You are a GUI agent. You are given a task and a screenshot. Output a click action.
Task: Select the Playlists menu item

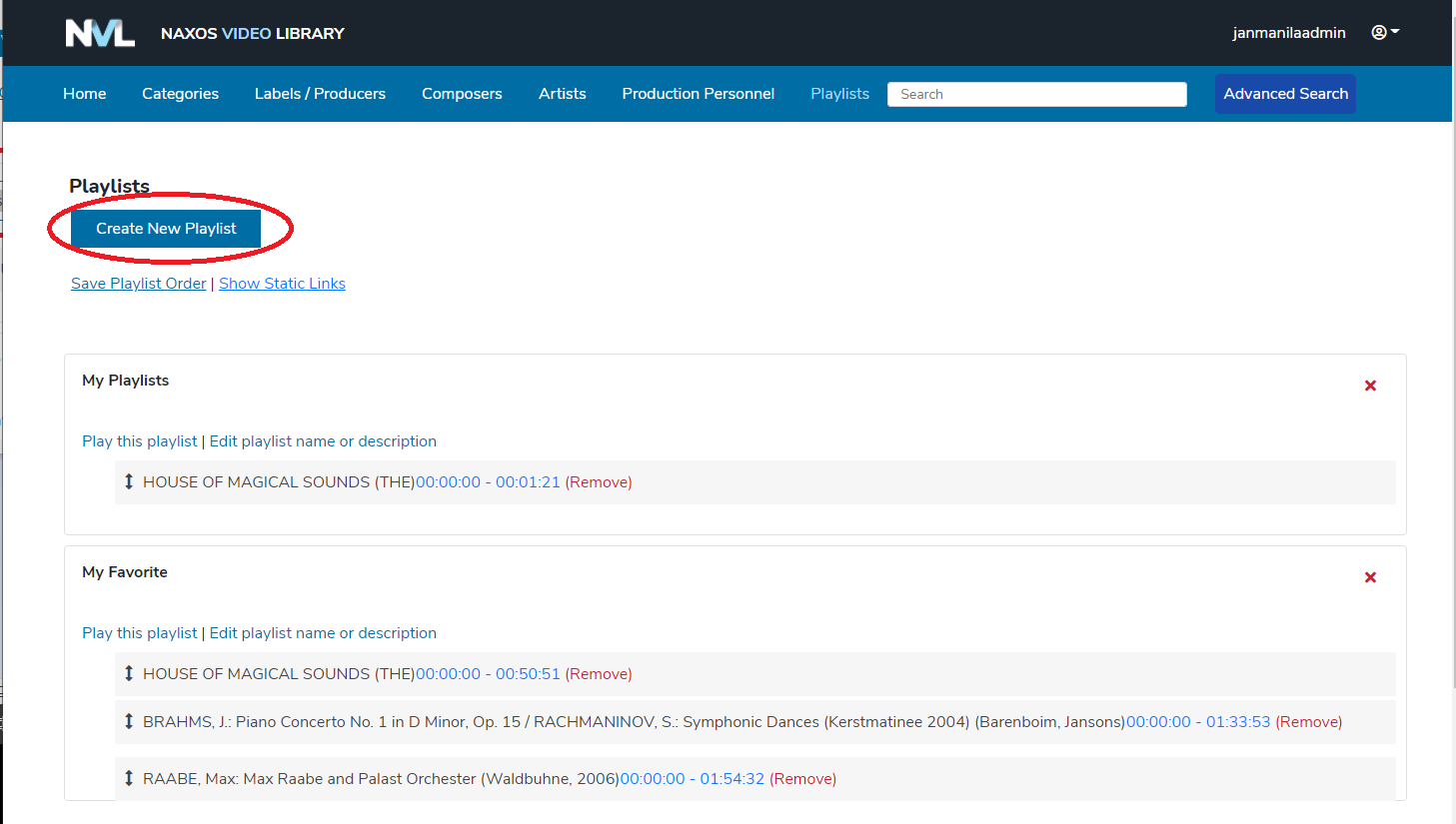839,94
